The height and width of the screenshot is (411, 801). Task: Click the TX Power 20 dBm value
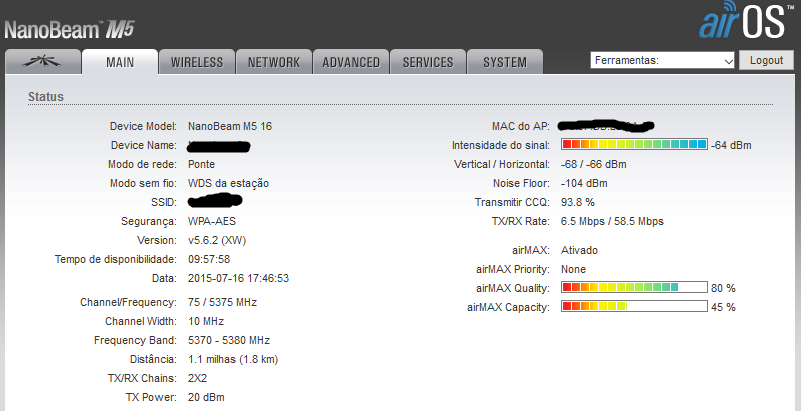(x=206, y=397)
